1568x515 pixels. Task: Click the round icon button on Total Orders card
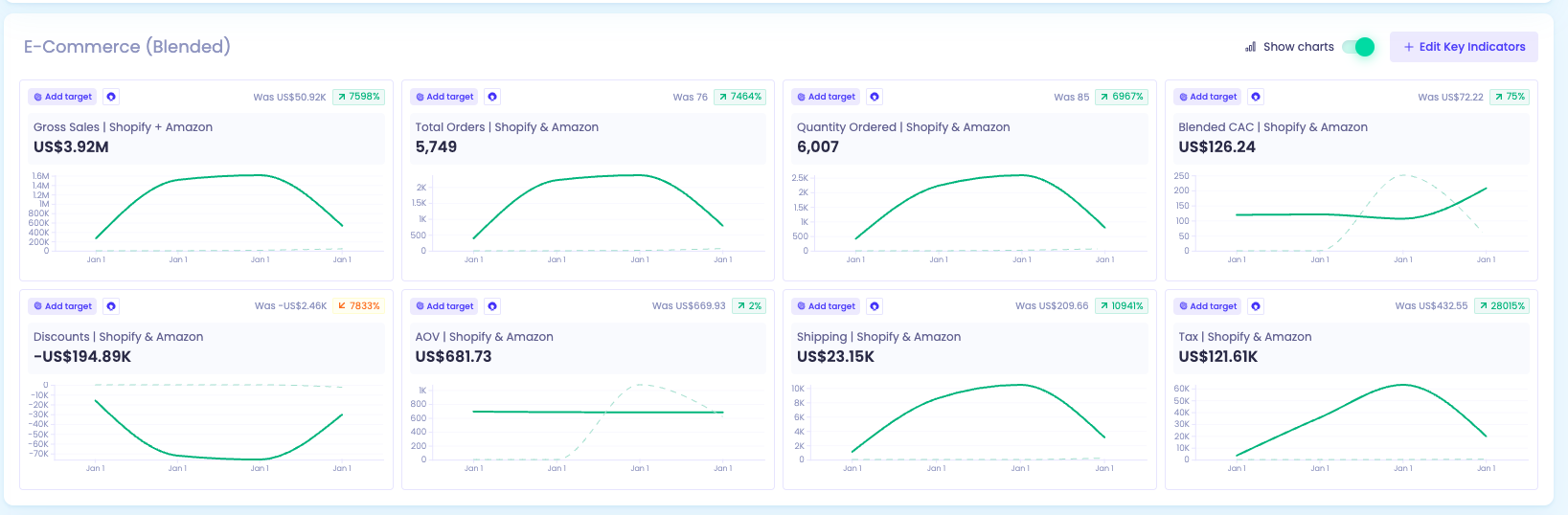click(x=492, y=97)
